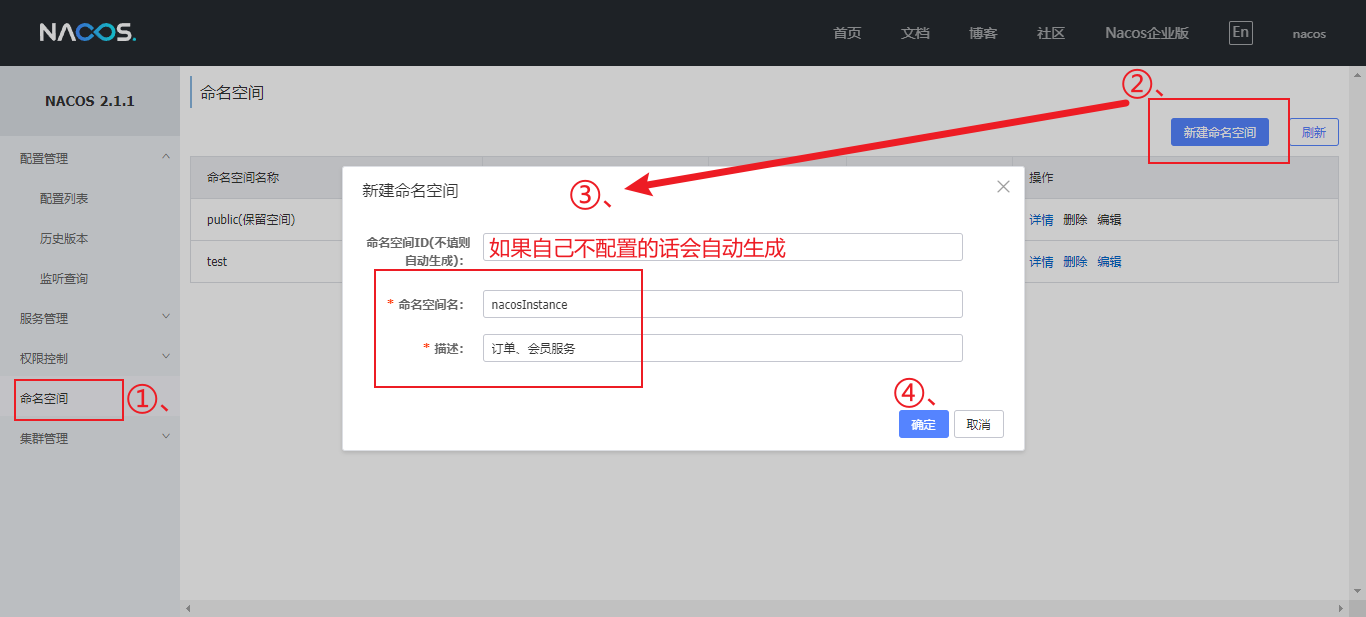Expand the 权限控制 menu chevron

click(166, 357)
